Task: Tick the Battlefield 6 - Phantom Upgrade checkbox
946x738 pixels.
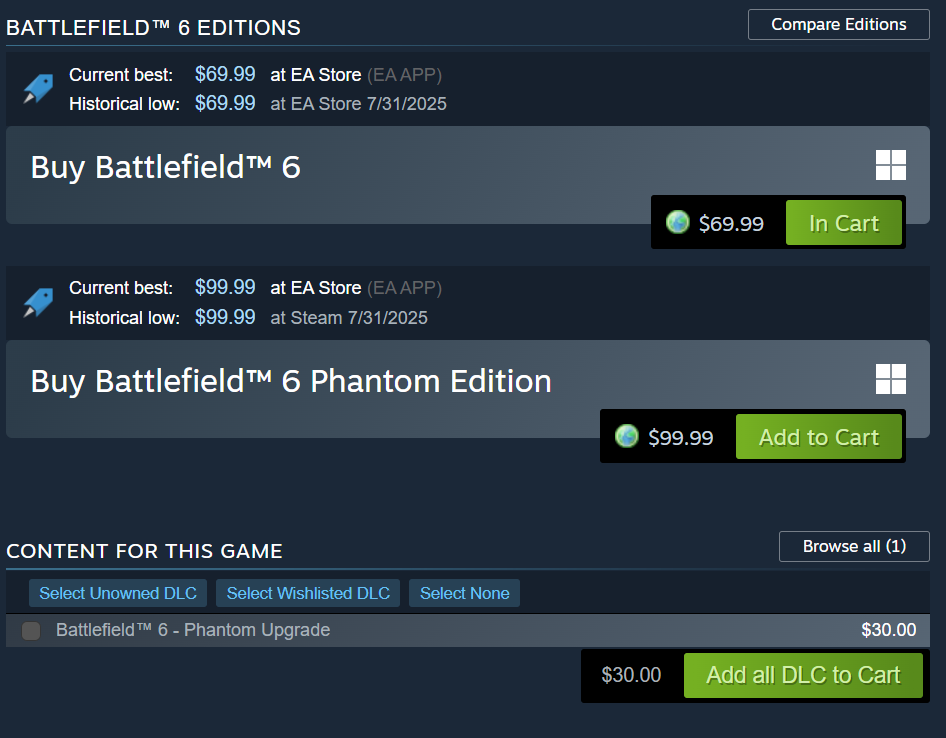Action: (x=31, y=630)
